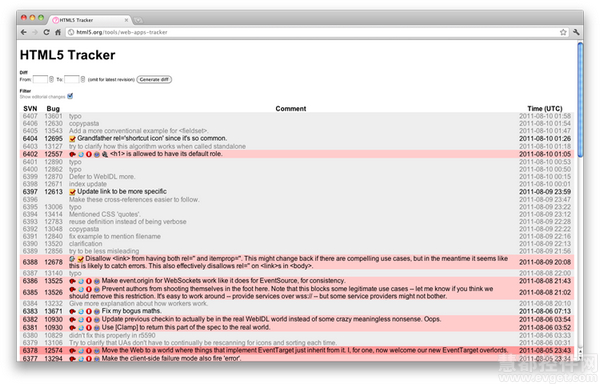Viewport: 600px width, 384px height.
Task: Click the stepper next to the To field
Action: (x=82, y=80)
